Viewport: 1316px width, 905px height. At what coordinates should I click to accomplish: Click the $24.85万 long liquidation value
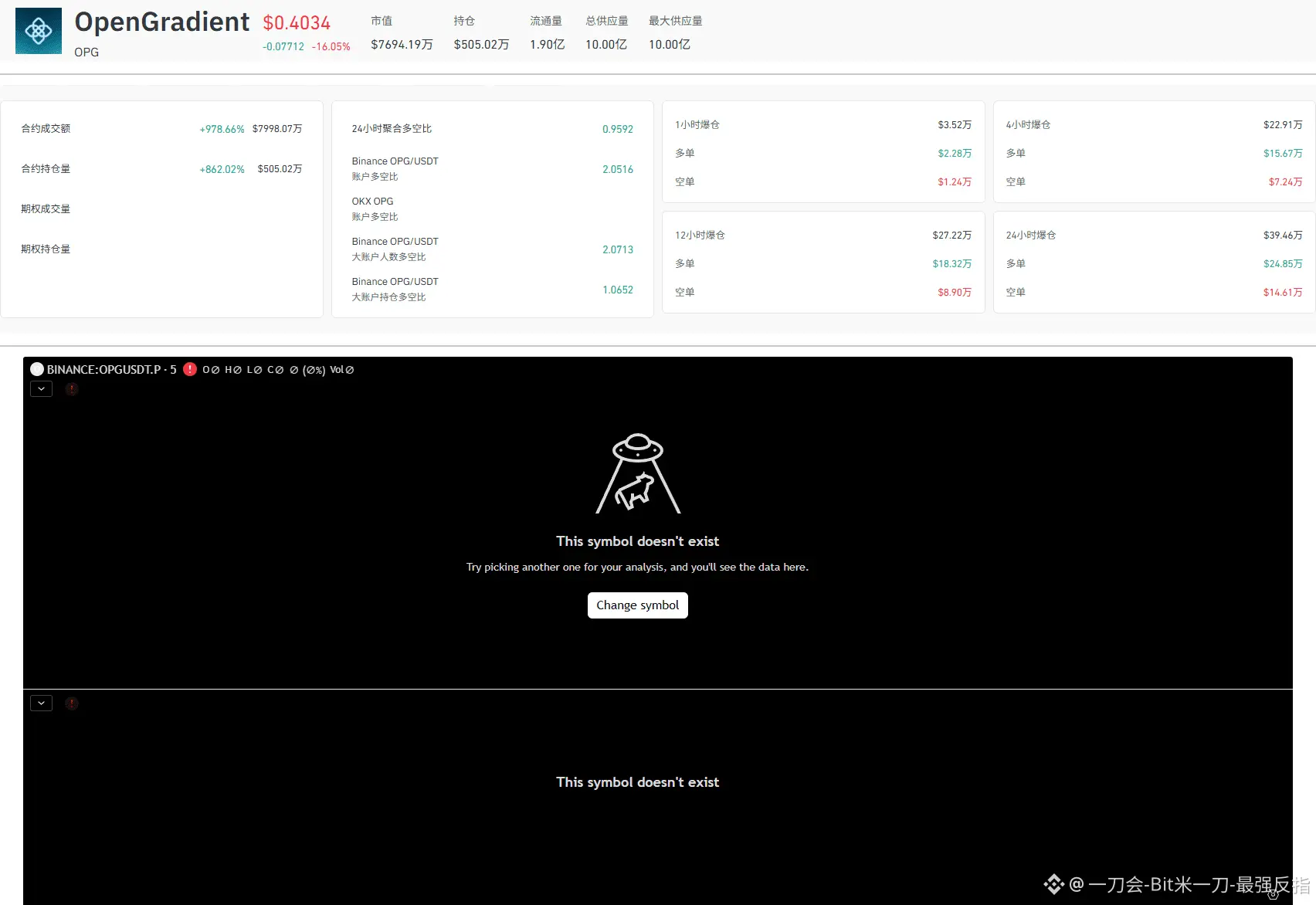pos(1283,264)
